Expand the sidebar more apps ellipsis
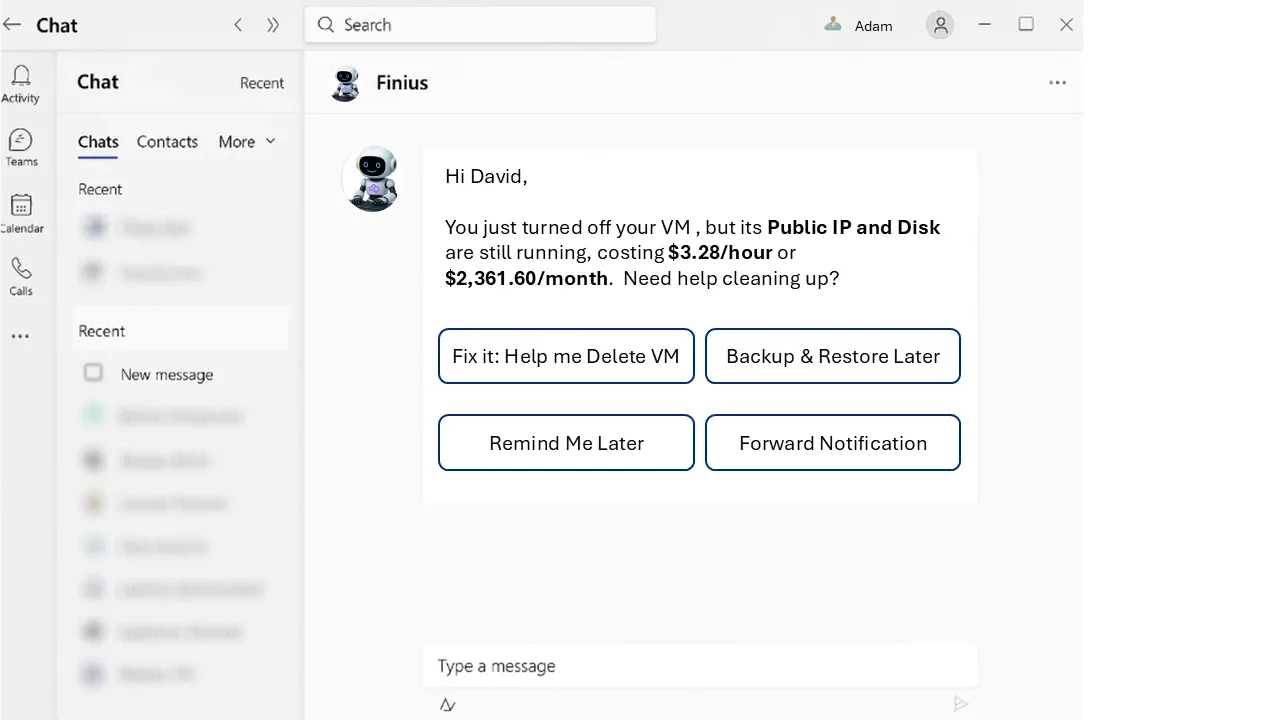The height and width of the screenshot is (720, 1280). click(x=20, y=337)
